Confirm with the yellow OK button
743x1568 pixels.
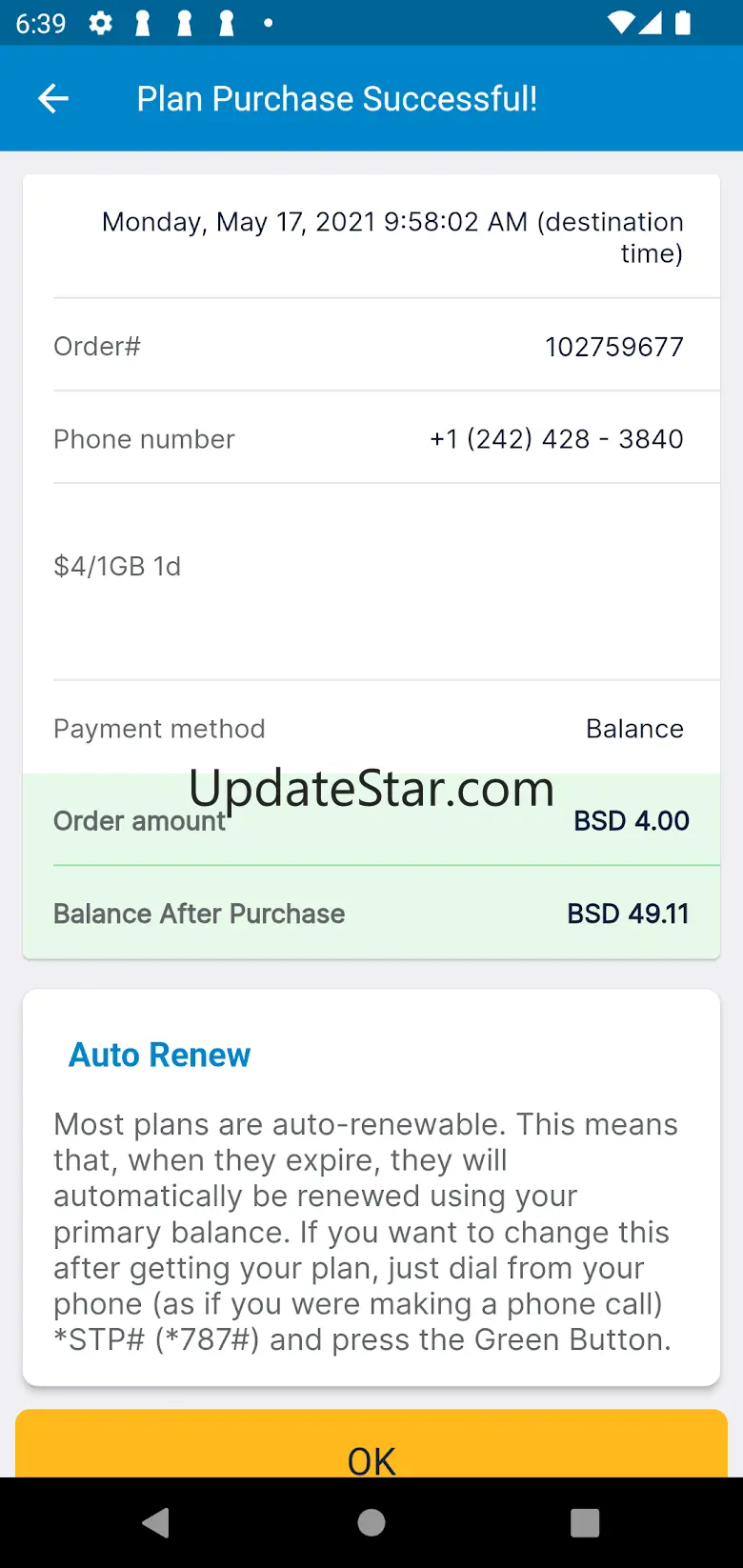[371, 1446]
